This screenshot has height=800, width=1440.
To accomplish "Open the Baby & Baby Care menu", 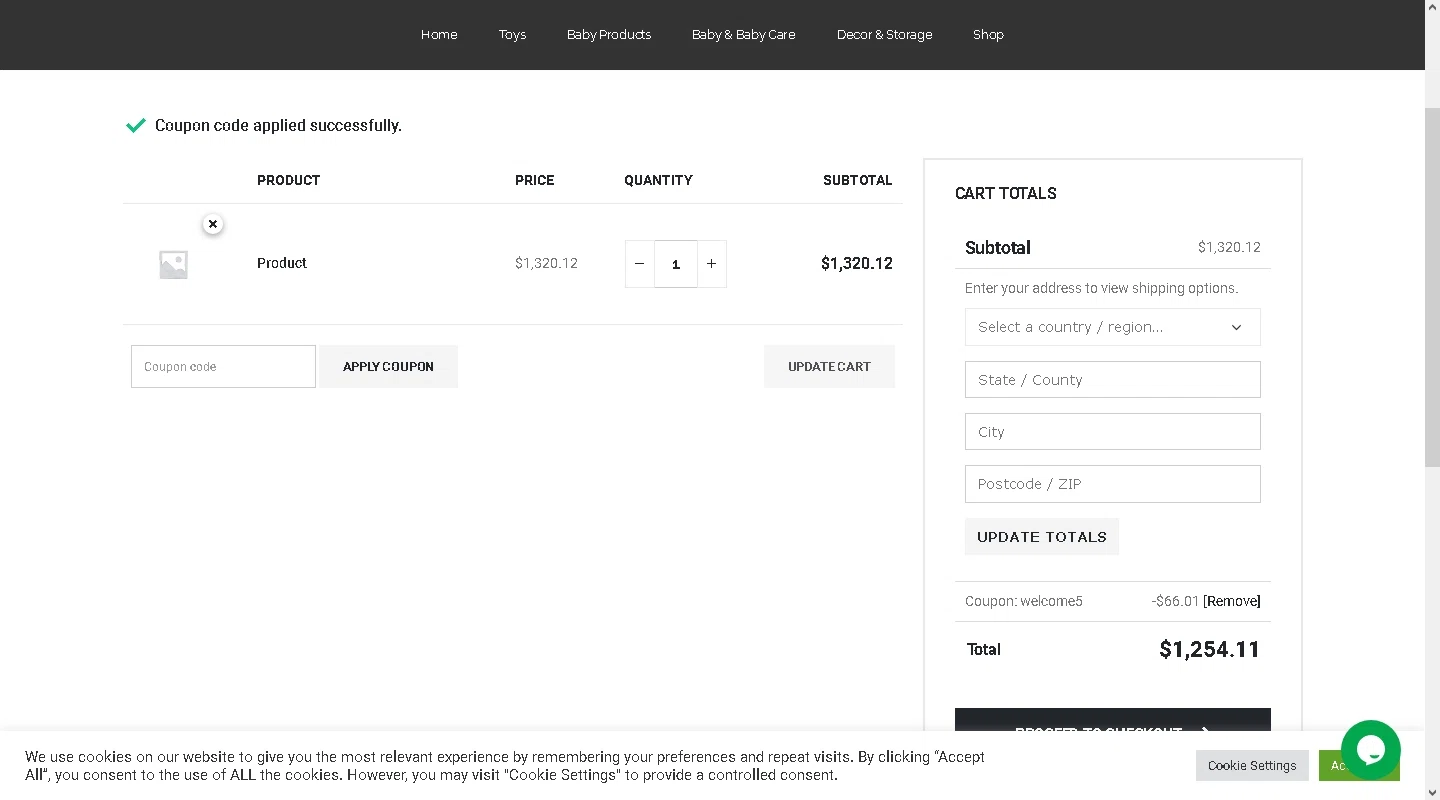I will [x=744, y=34].
